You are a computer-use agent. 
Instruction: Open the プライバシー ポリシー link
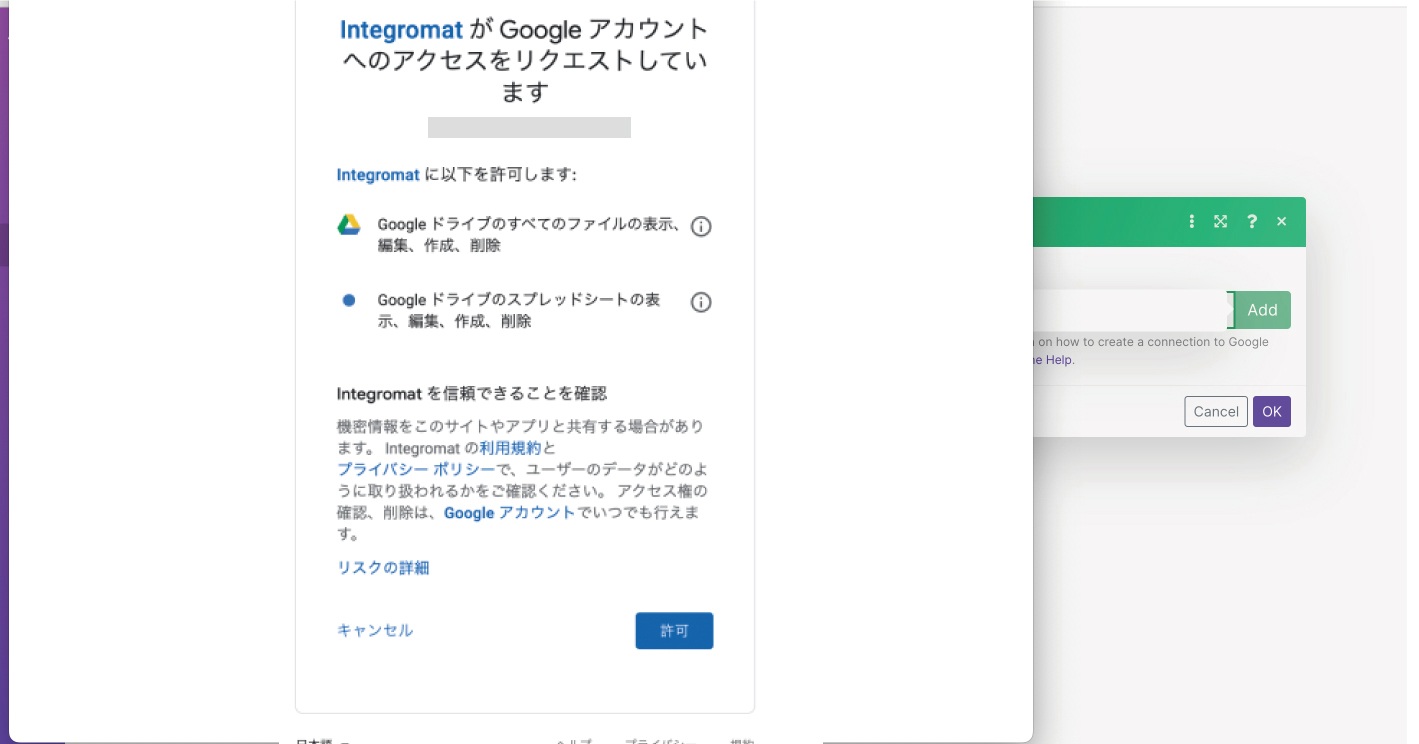click(x=416, y=469)
